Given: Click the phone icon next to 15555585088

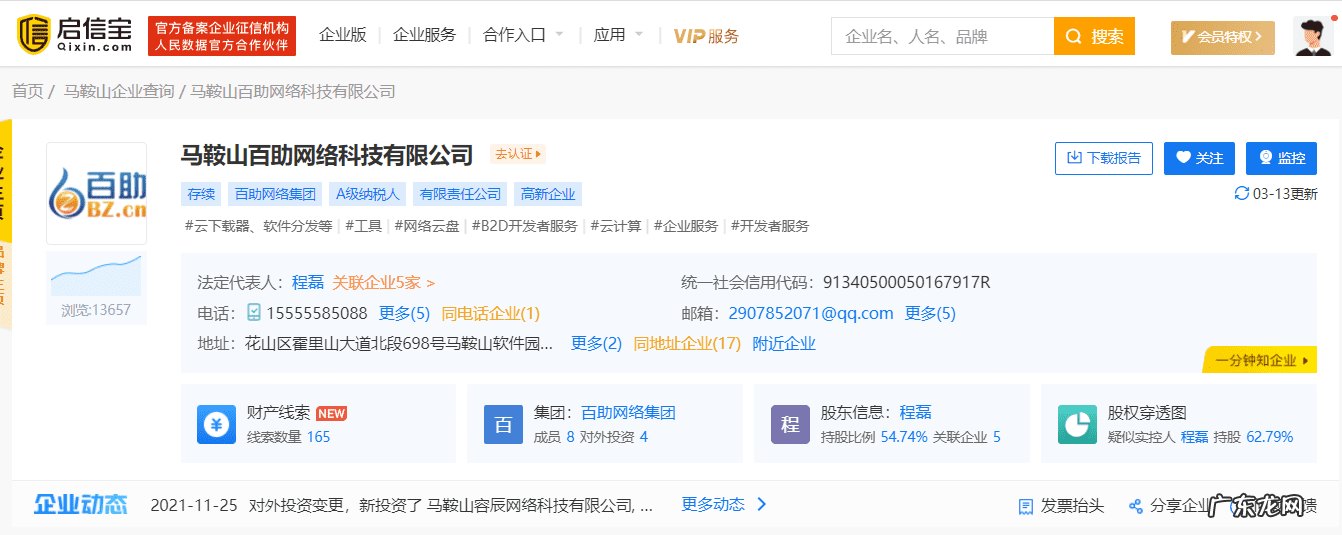Looking at the screenshot, I should [x=254, y=313].
